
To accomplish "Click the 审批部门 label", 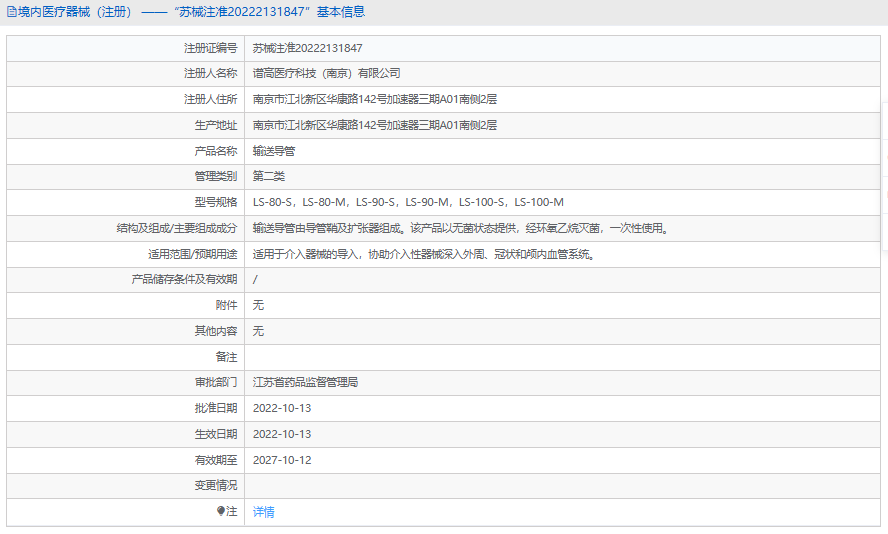I will tap(216, 382).
